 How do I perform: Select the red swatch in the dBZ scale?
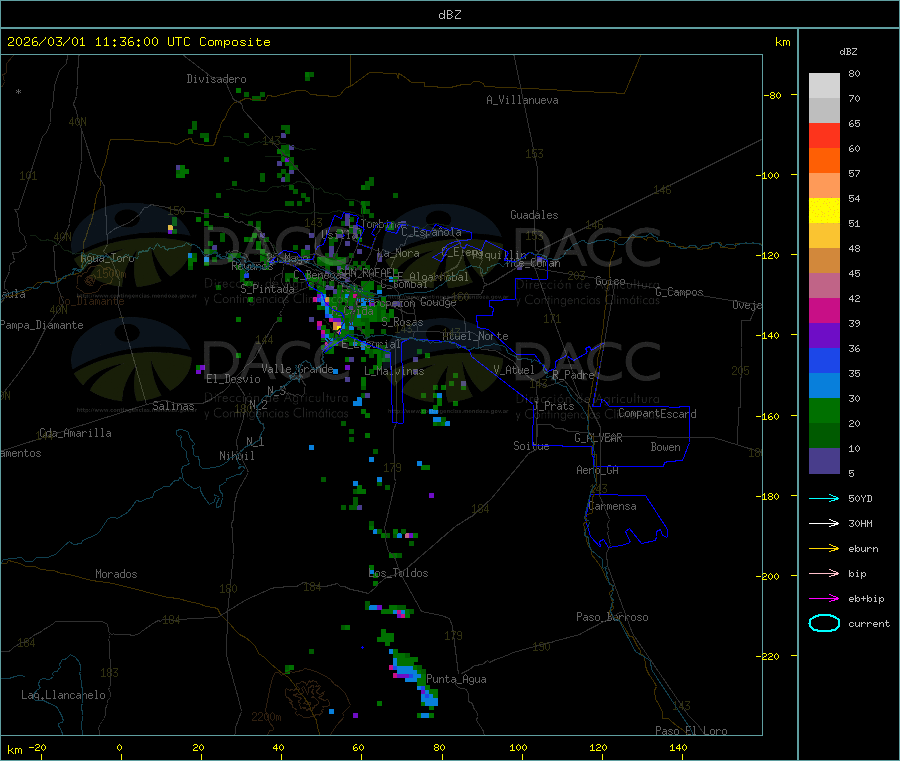(x=824, y=135)
